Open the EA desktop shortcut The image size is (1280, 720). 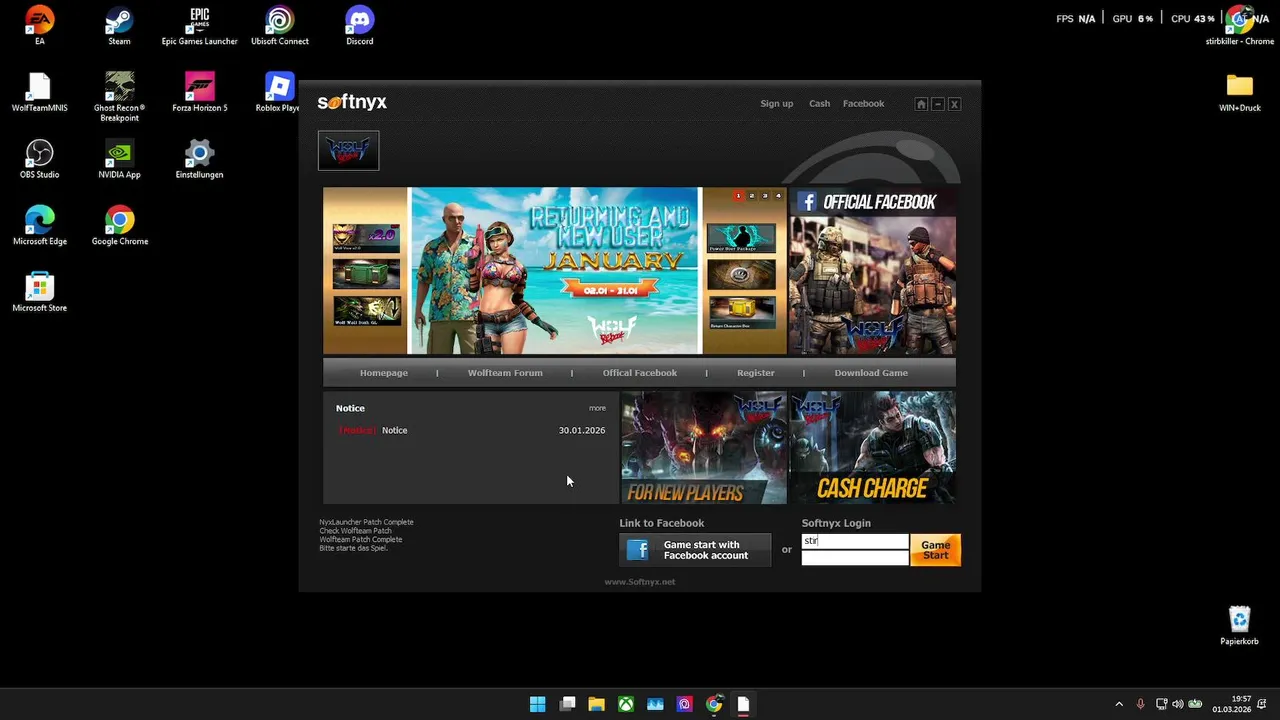point(40,26)
